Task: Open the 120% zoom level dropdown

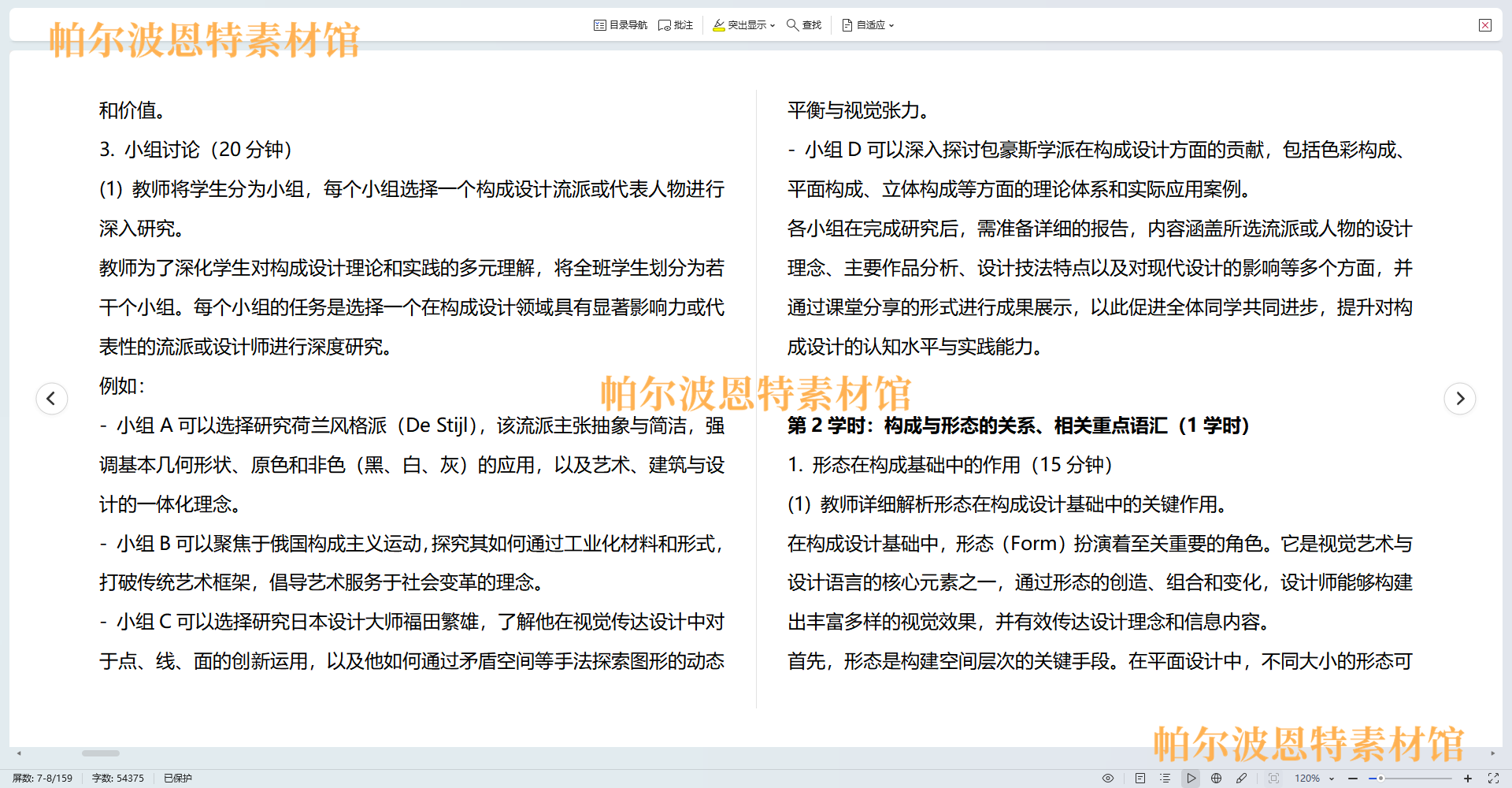Action: (1314, 778)
